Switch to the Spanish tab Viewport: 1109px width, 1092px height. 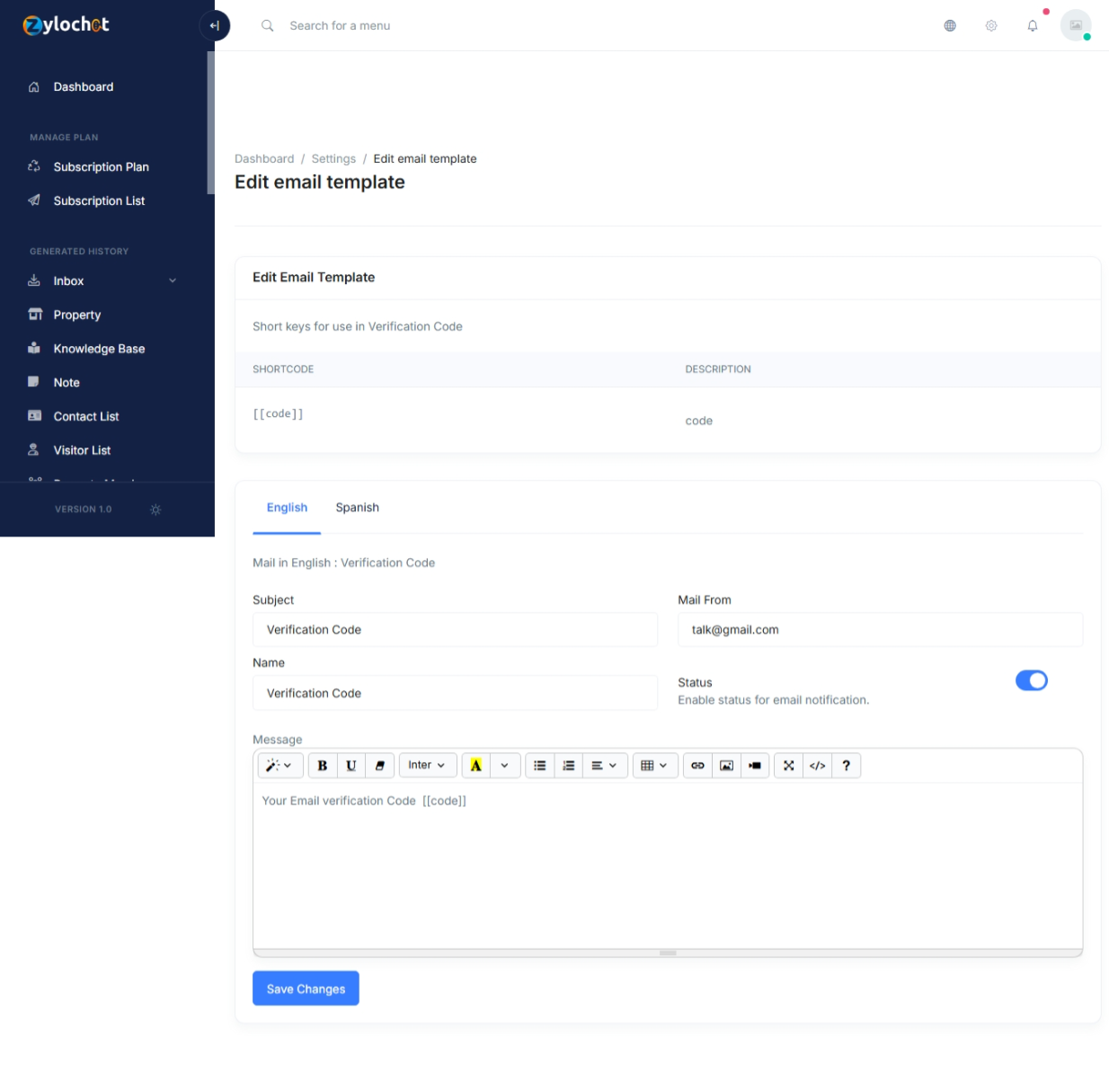tap(357, 508)
